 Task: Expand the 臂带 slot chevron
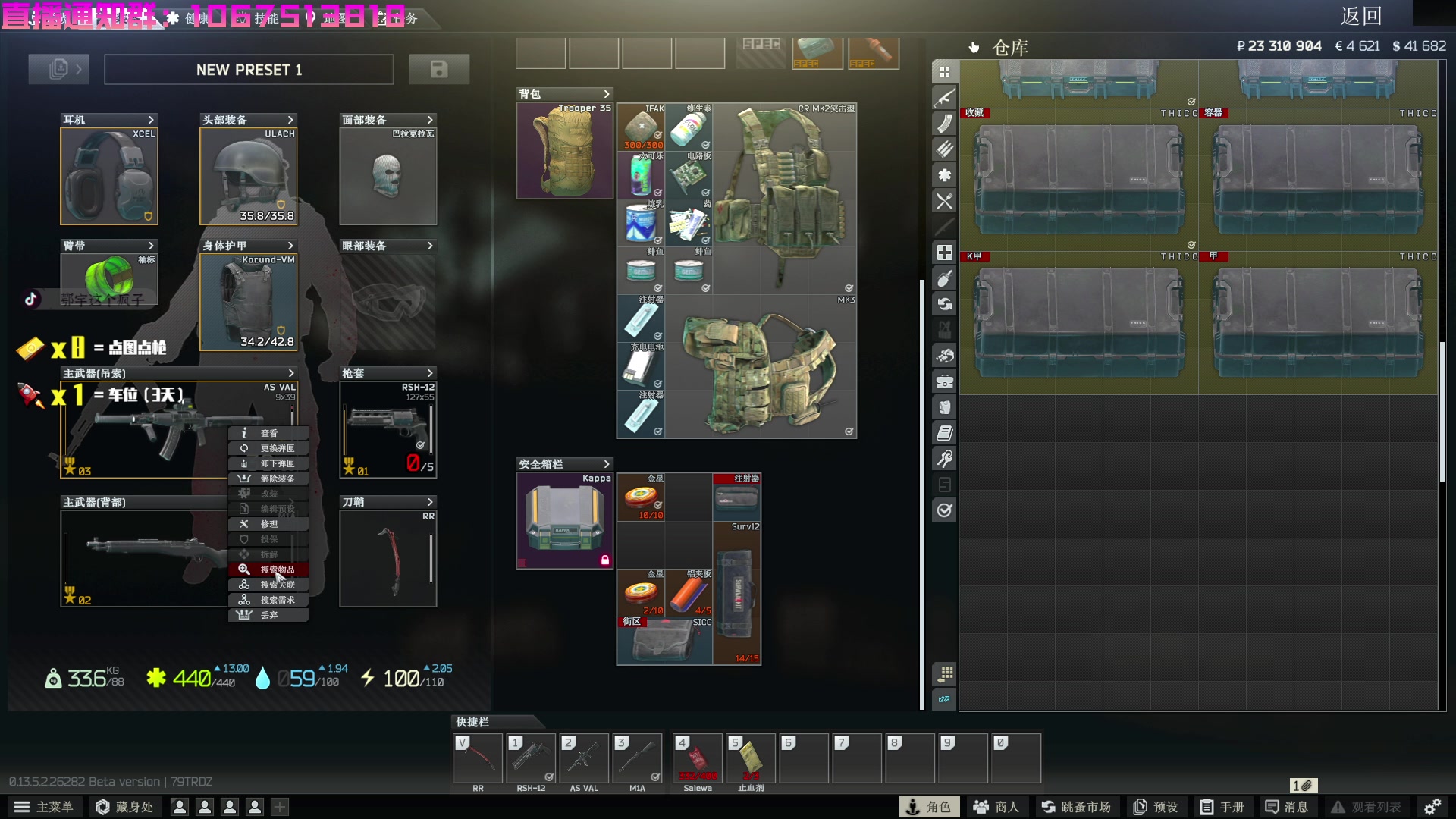coord(151,246)
